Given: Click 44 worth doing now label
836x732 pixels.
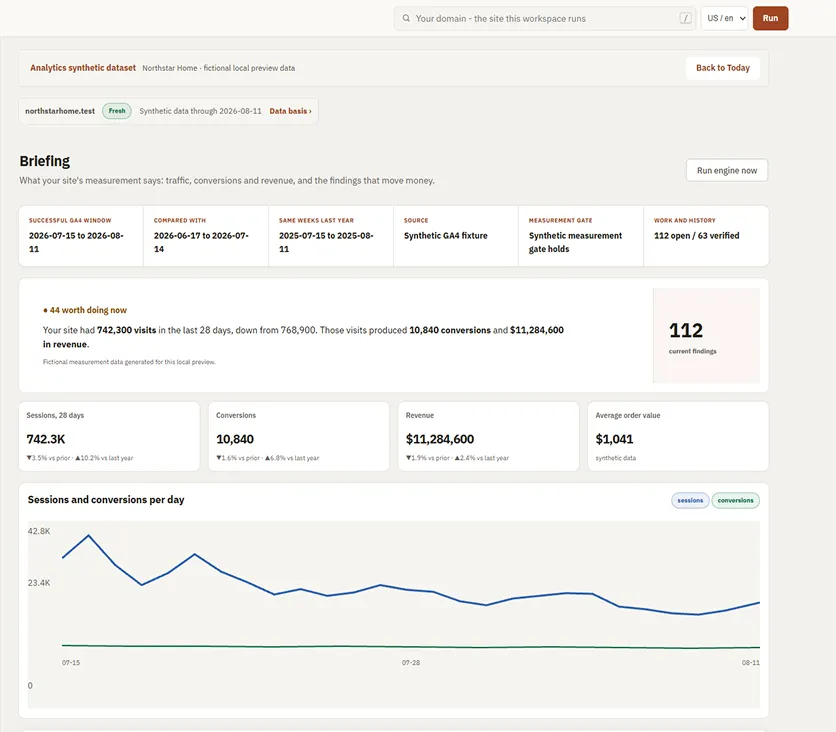Looking at the screenshot, I should [85, 310].
